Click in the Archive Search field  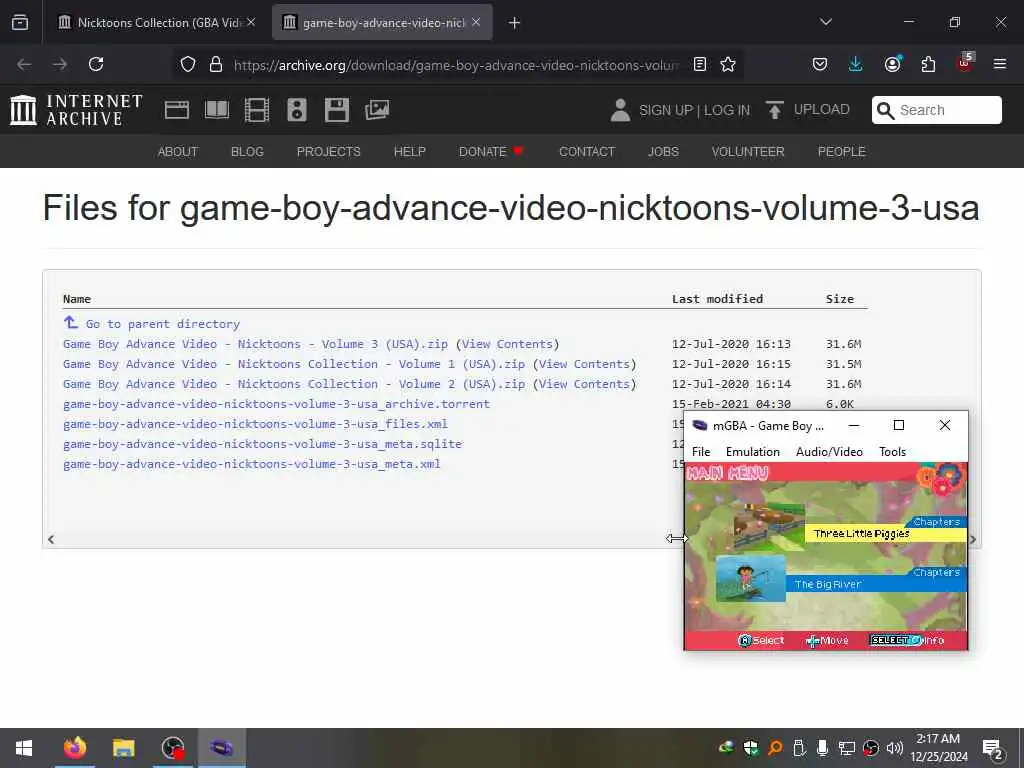pos(936,110)
